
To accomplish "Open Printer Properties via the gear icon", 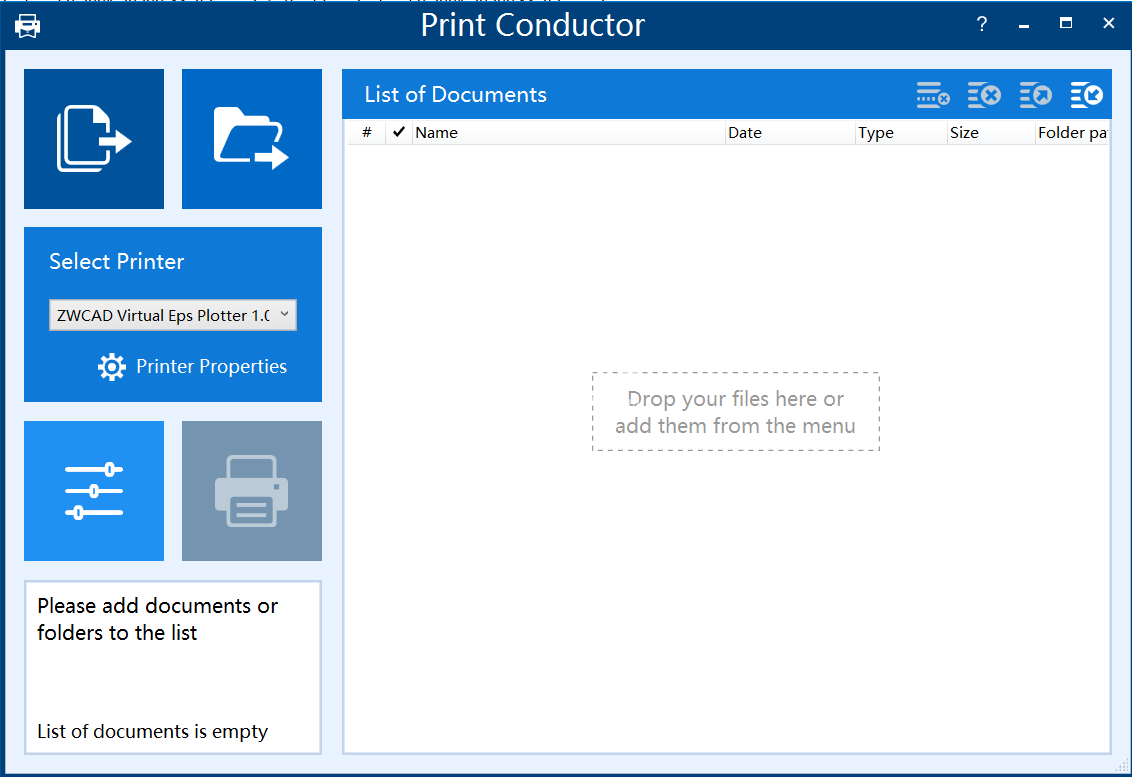I will tap(111, 366).
